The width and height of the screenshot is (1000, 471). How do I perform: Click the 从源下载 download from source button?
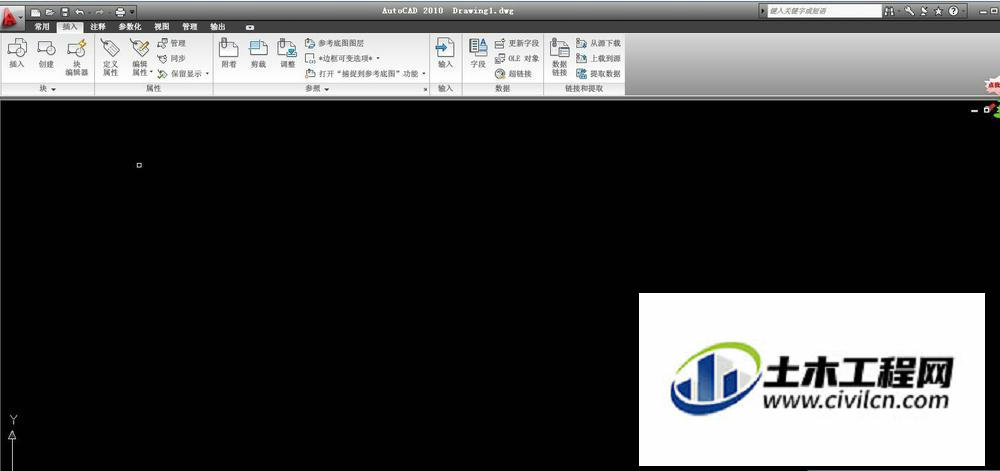(598, 43)
